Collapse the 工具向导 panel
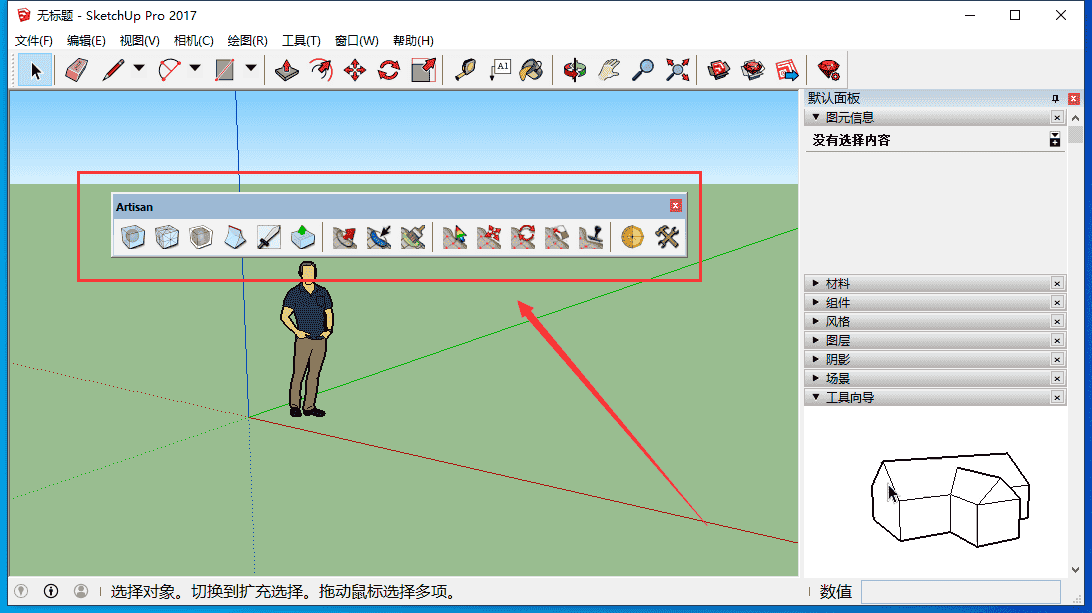This screenshot has height=613, width=1092. [816, 397]
